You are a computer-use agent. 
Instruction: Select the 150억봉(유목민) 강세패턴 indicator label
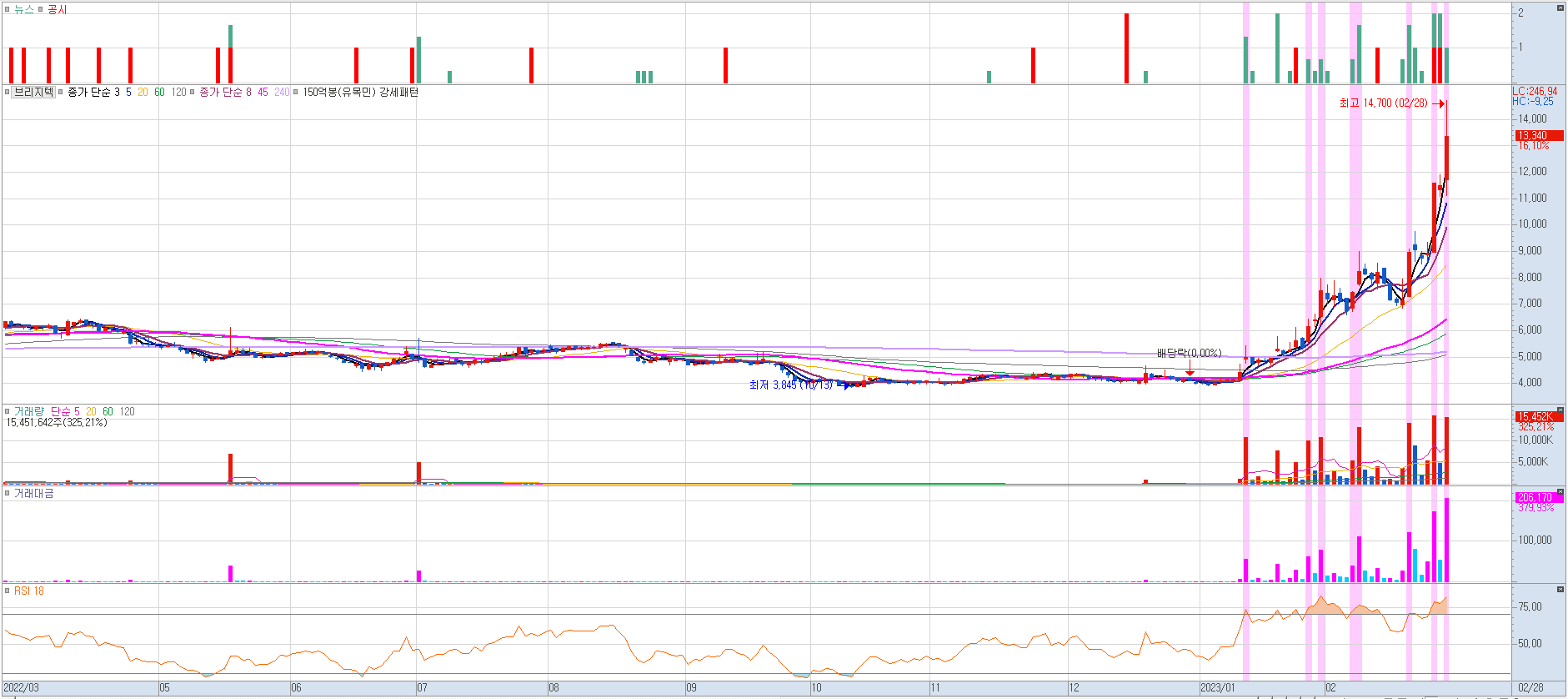click(x=360, y=93)
